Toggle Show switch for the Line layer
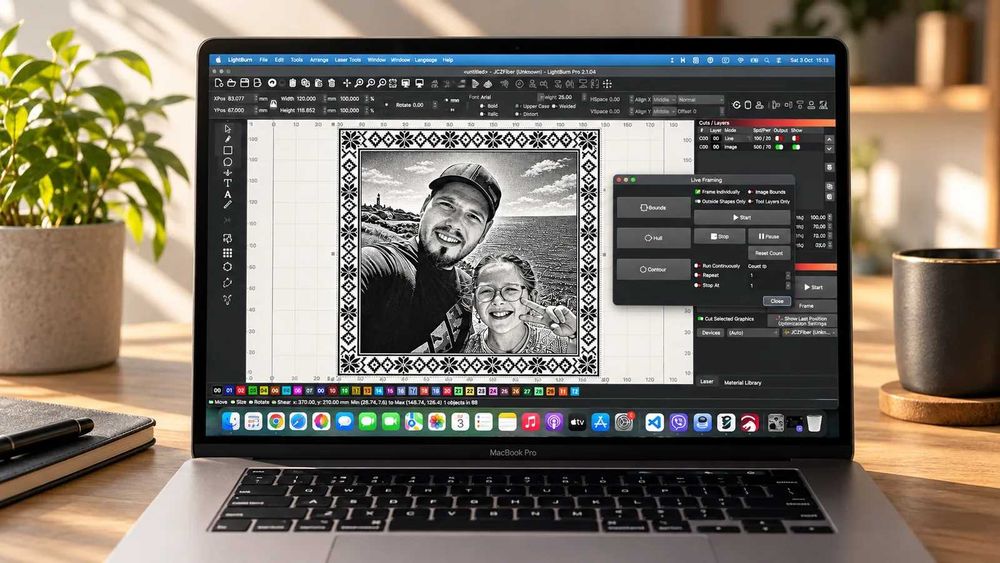This screenshot has height=563, width=1000. coord(795,138)
